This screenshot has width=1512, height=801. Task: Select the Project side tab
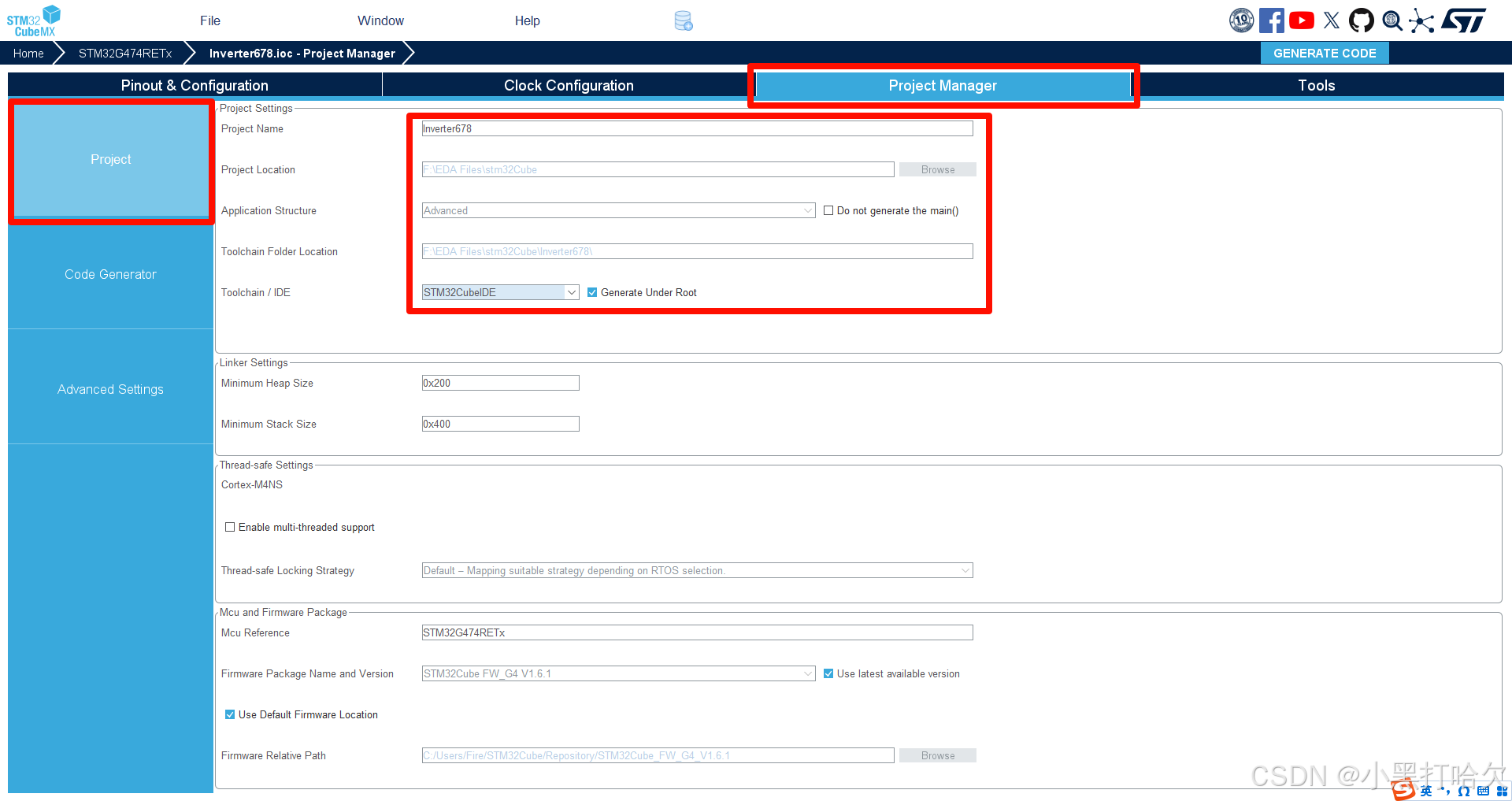(x=111, y=160)
